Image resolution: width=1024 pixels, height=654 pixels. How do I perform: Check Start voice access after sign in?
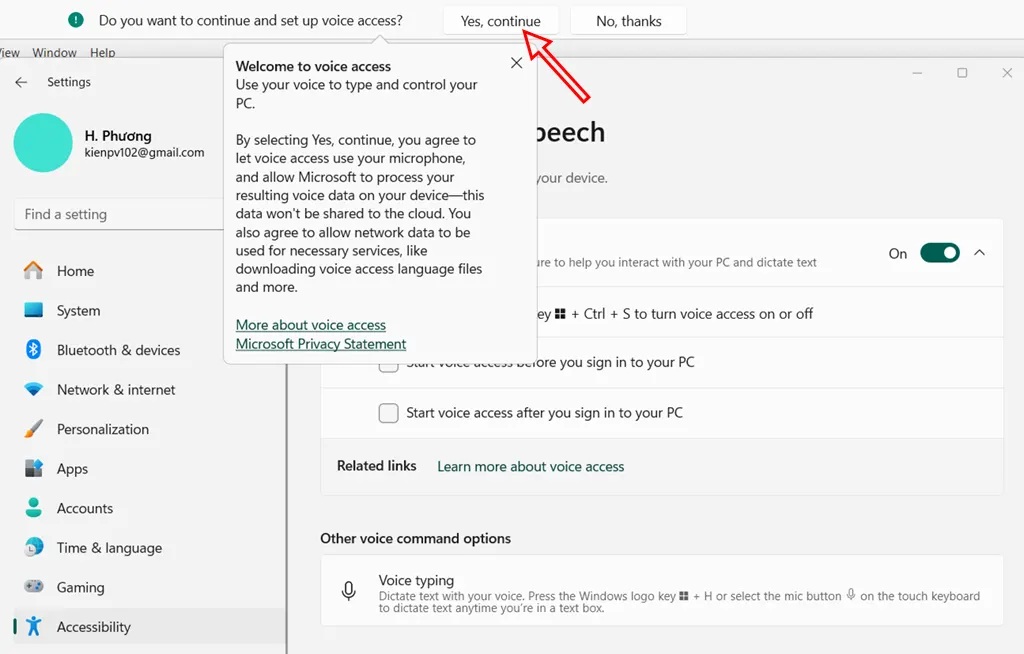388,413
